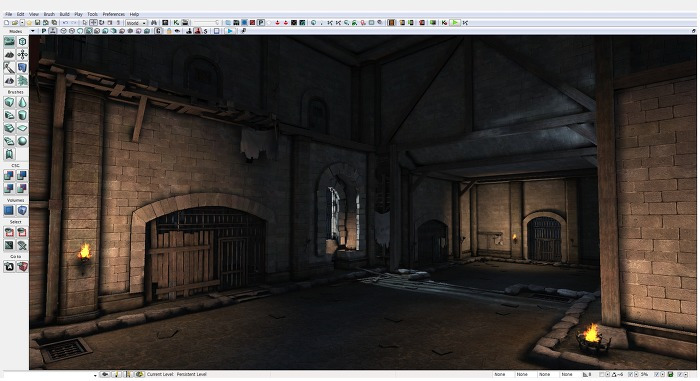Select the Sphere builder brush
700x381 pixels.
22,141
